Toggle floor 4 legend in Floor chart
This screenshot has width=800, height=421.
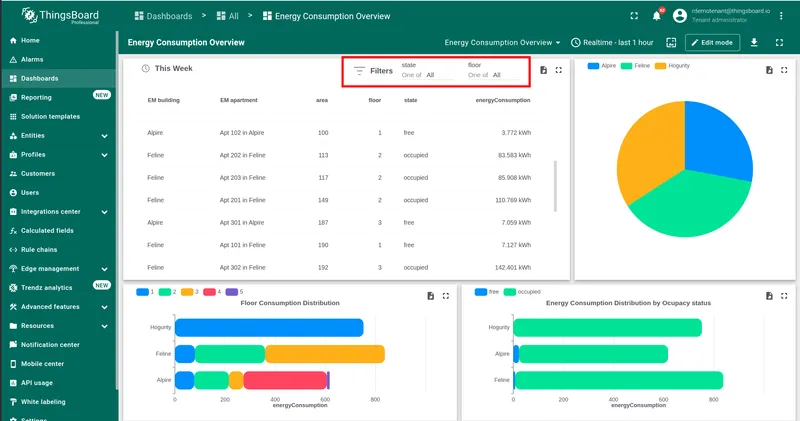(x=212, y=292)
